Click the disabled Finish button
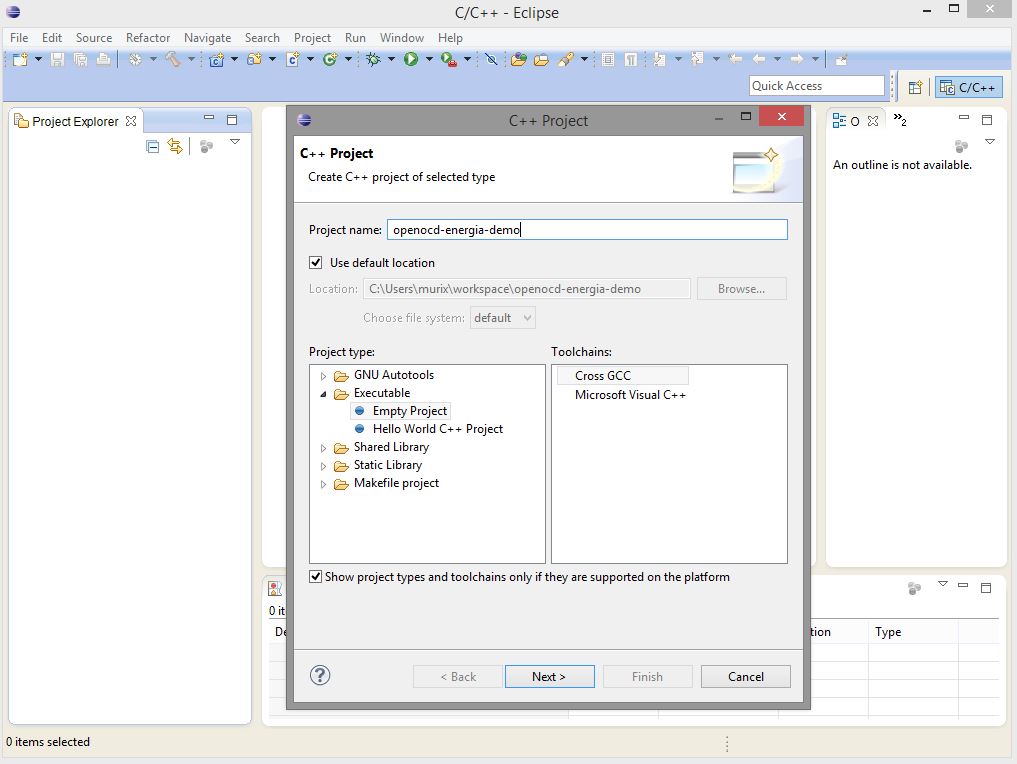 coord(647,676)
